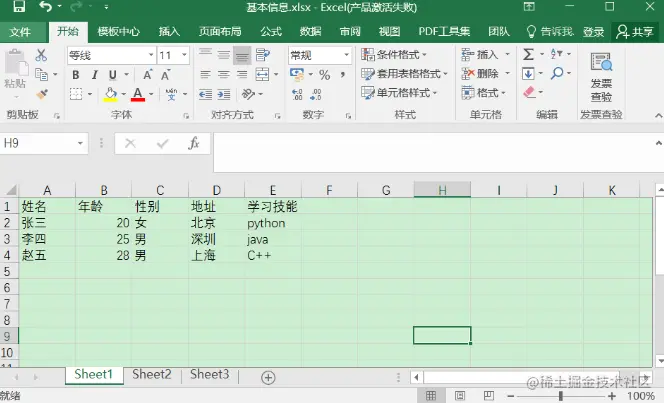Click the 格式 cells button
The image size is (664, 403).
click(484, 92)
